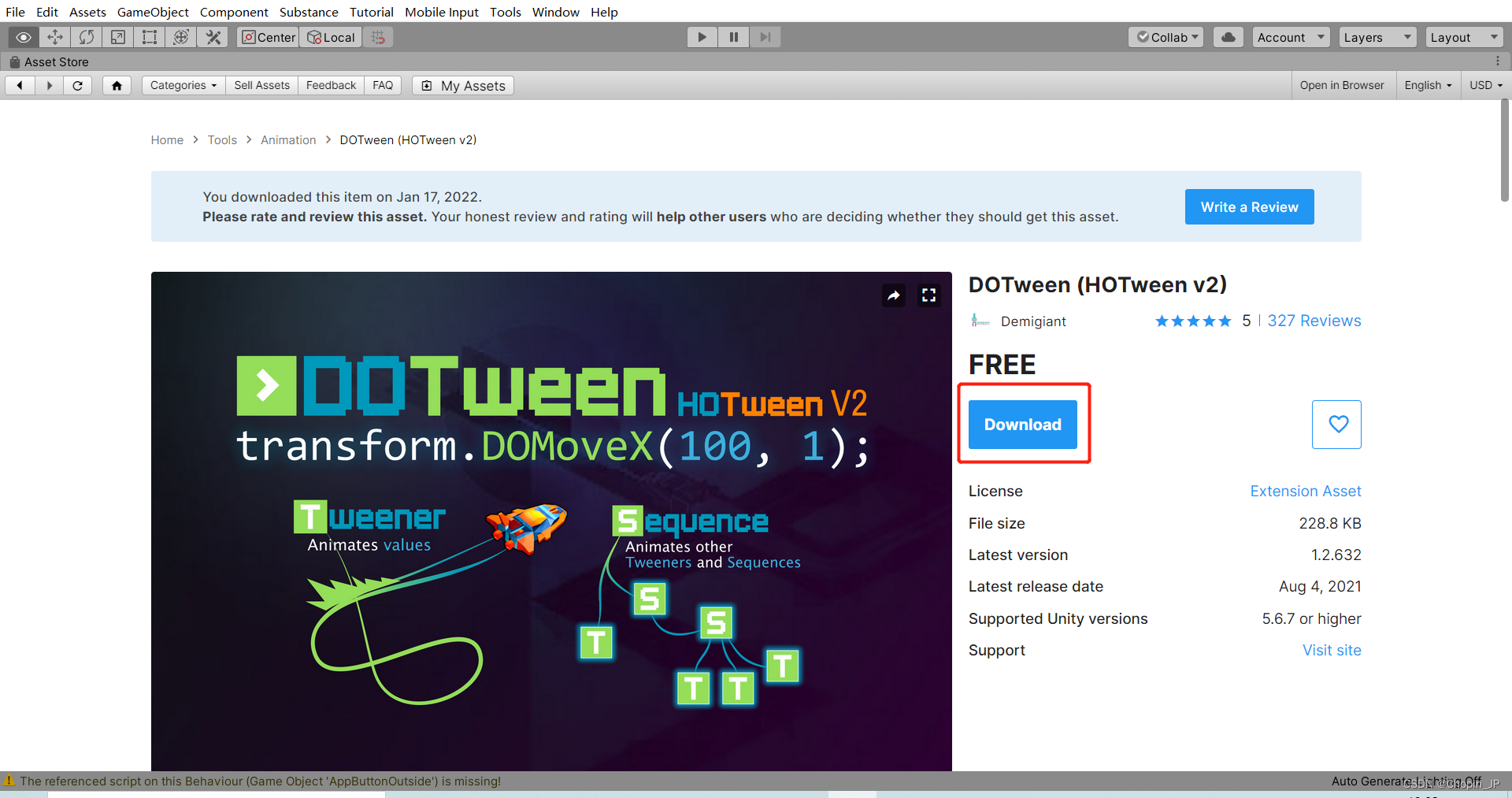Viewport: 1512px width, 798px height.
Task: Click the page vertical scrollbar
Action: [x=1504, y=150]
